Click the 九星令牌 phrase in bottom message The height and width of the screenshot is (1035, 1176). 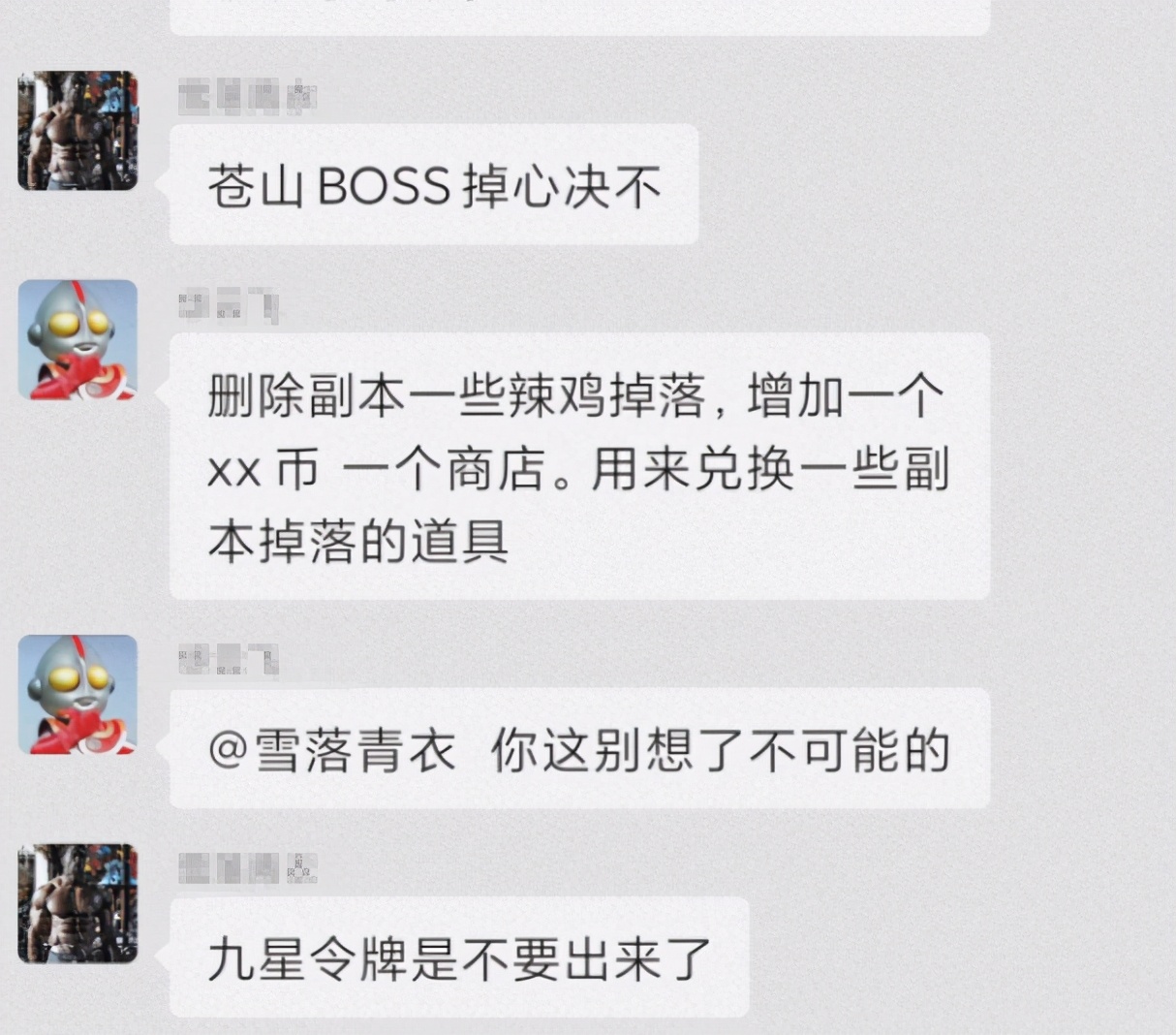308,958
